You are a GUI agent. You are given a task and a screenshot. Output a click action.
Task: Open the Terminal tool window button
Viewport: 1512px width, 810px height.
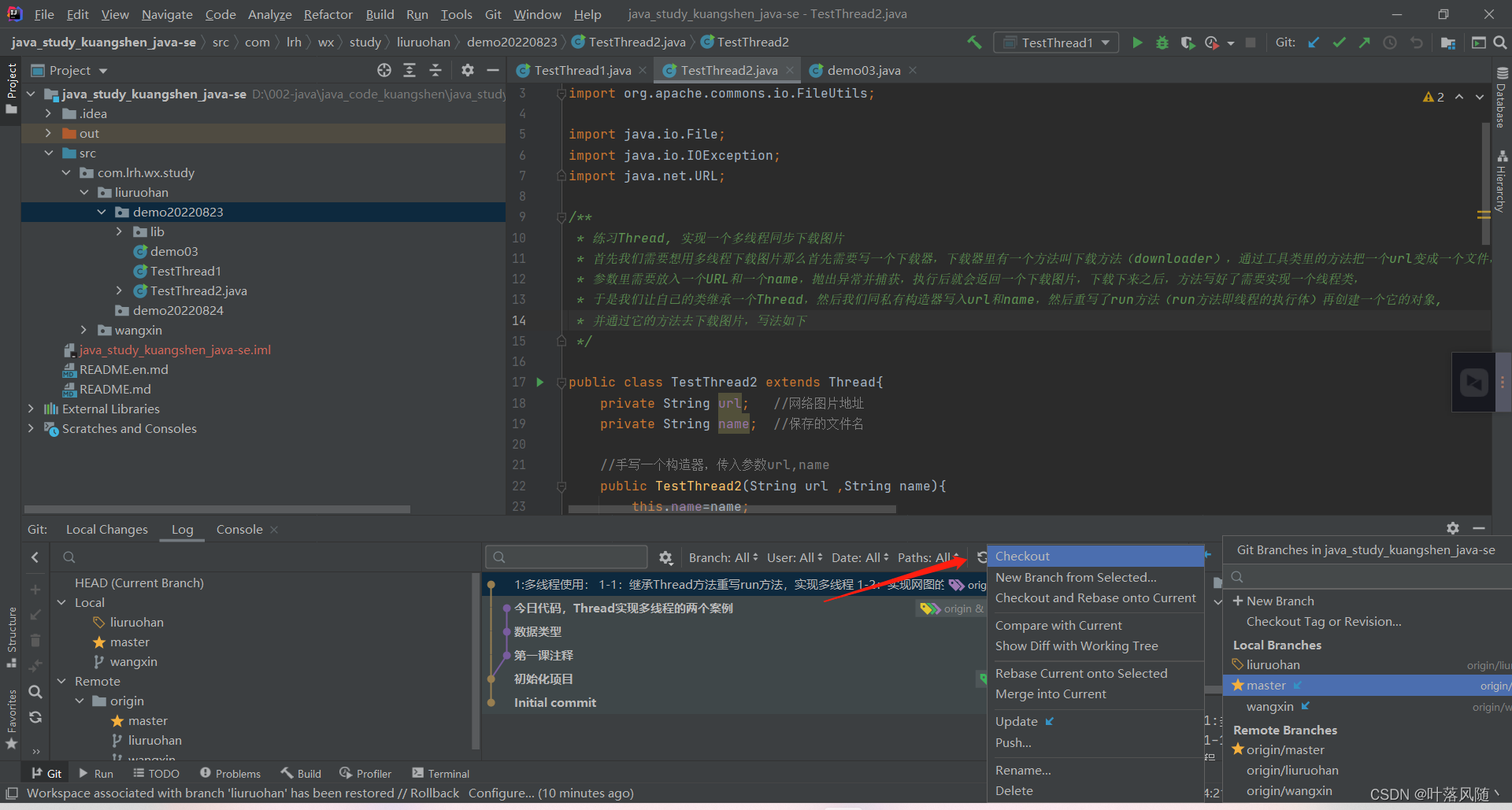point(440,773)
